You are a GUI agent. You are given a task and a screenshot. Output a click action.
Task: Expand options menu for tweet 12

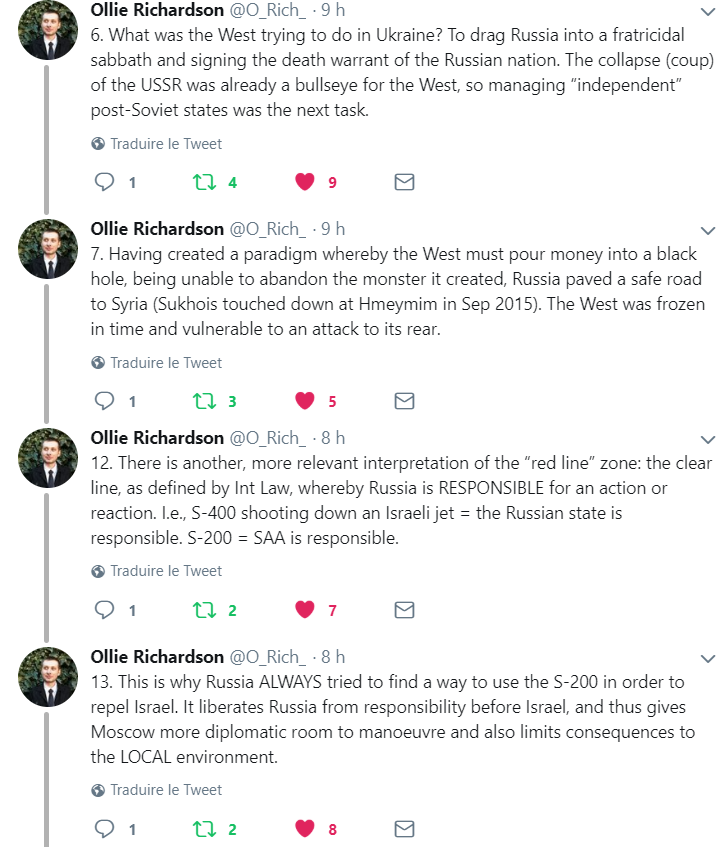pos(708,439)
